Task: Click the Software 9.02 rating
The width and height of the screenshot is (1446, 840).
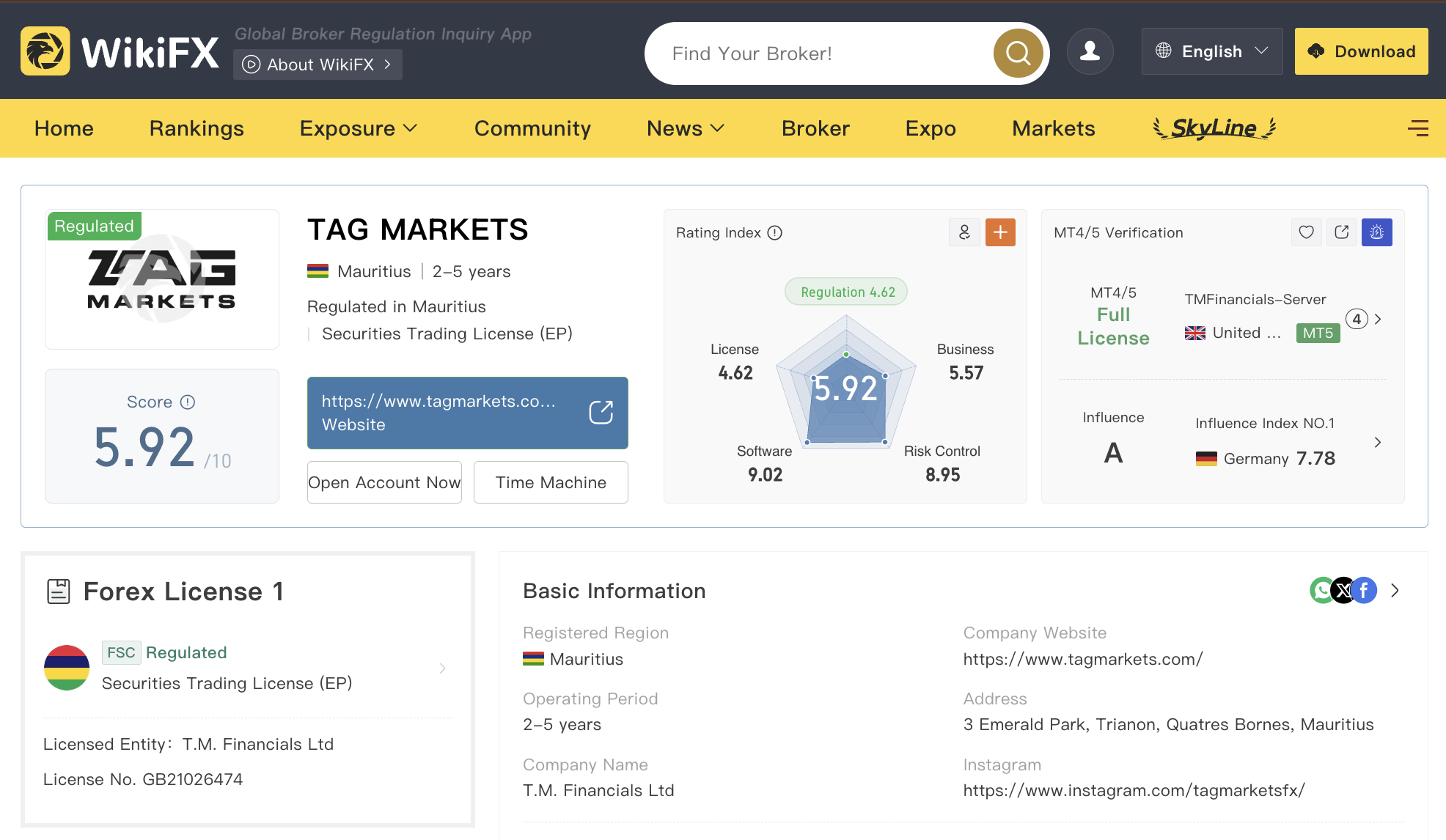Action: (765, 463)
